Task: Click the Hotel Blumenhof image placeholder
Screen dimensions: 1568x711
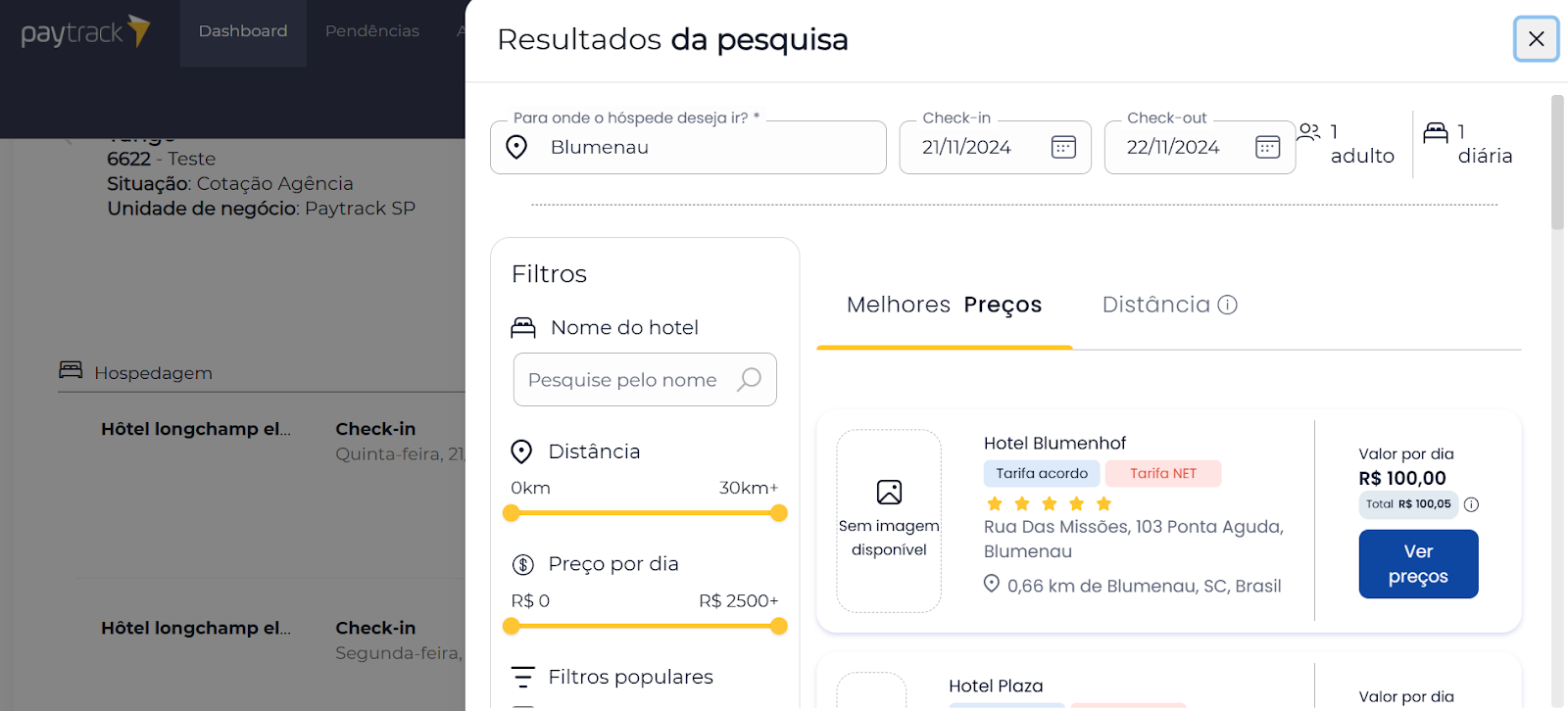Action: 889,521
